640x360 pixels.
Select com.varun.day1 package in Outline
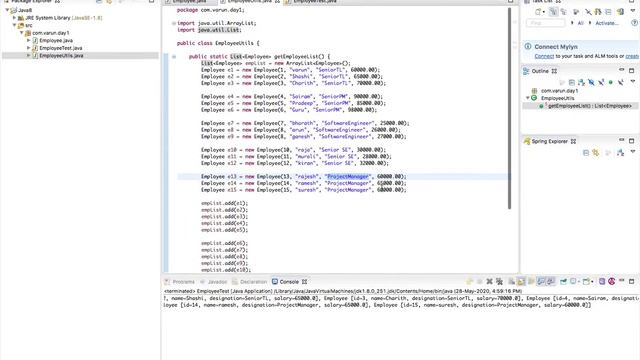(x=559, y=91)
